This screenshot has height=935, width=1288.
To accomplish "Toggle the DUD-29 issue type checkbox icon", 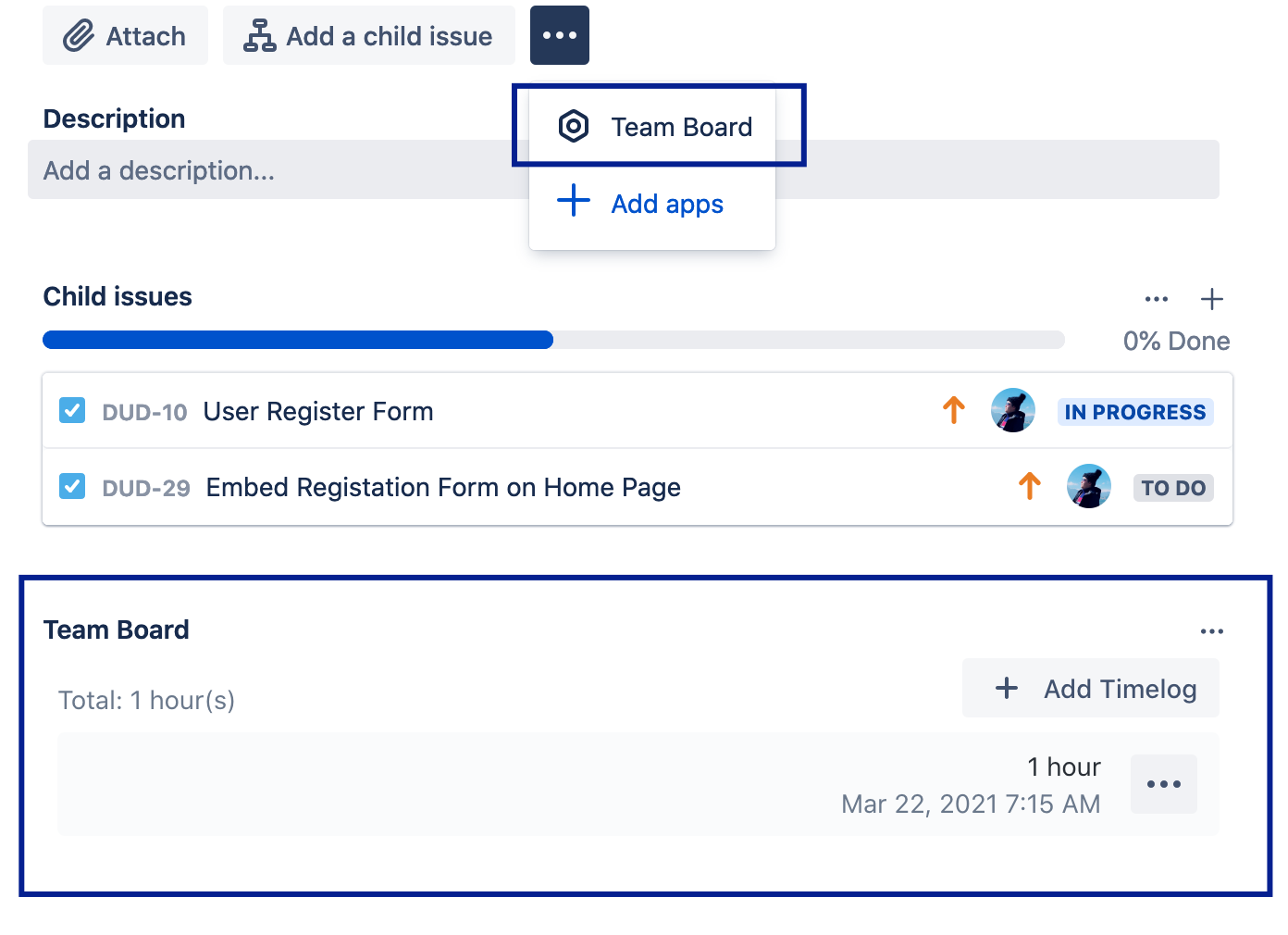I will (x=72, y=486).
